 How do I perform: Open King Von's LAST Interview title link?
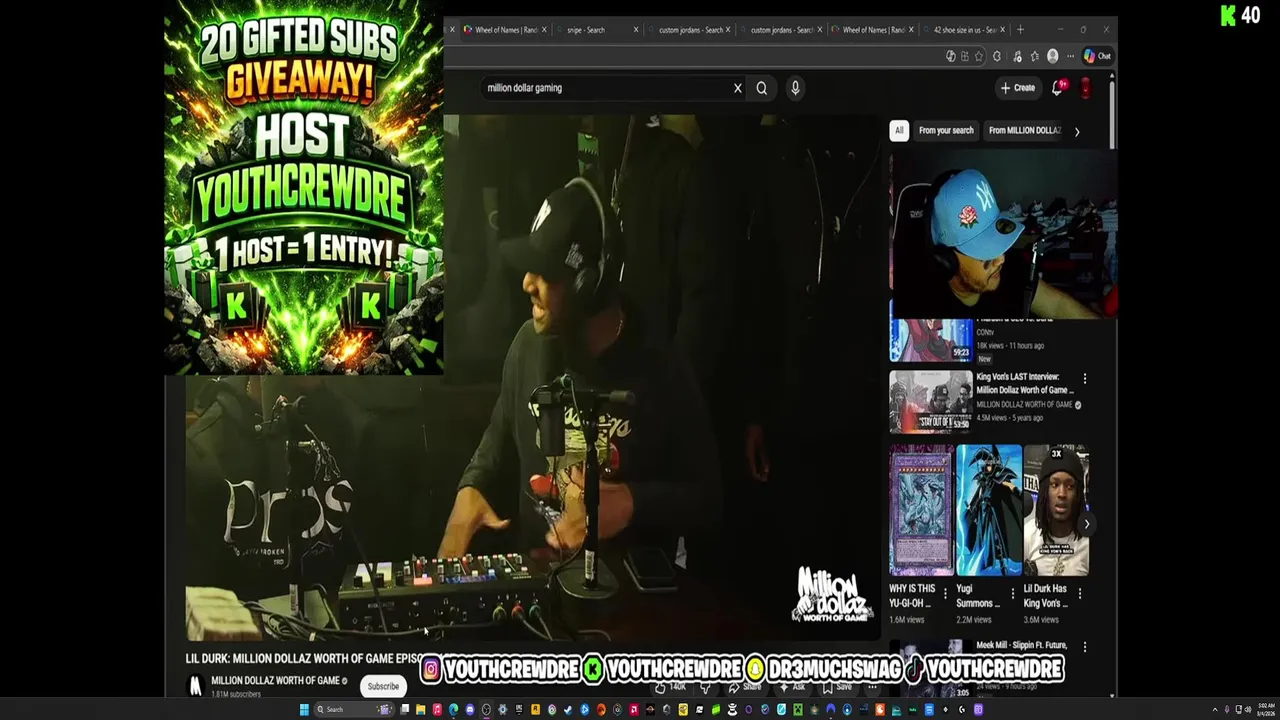1024,383
